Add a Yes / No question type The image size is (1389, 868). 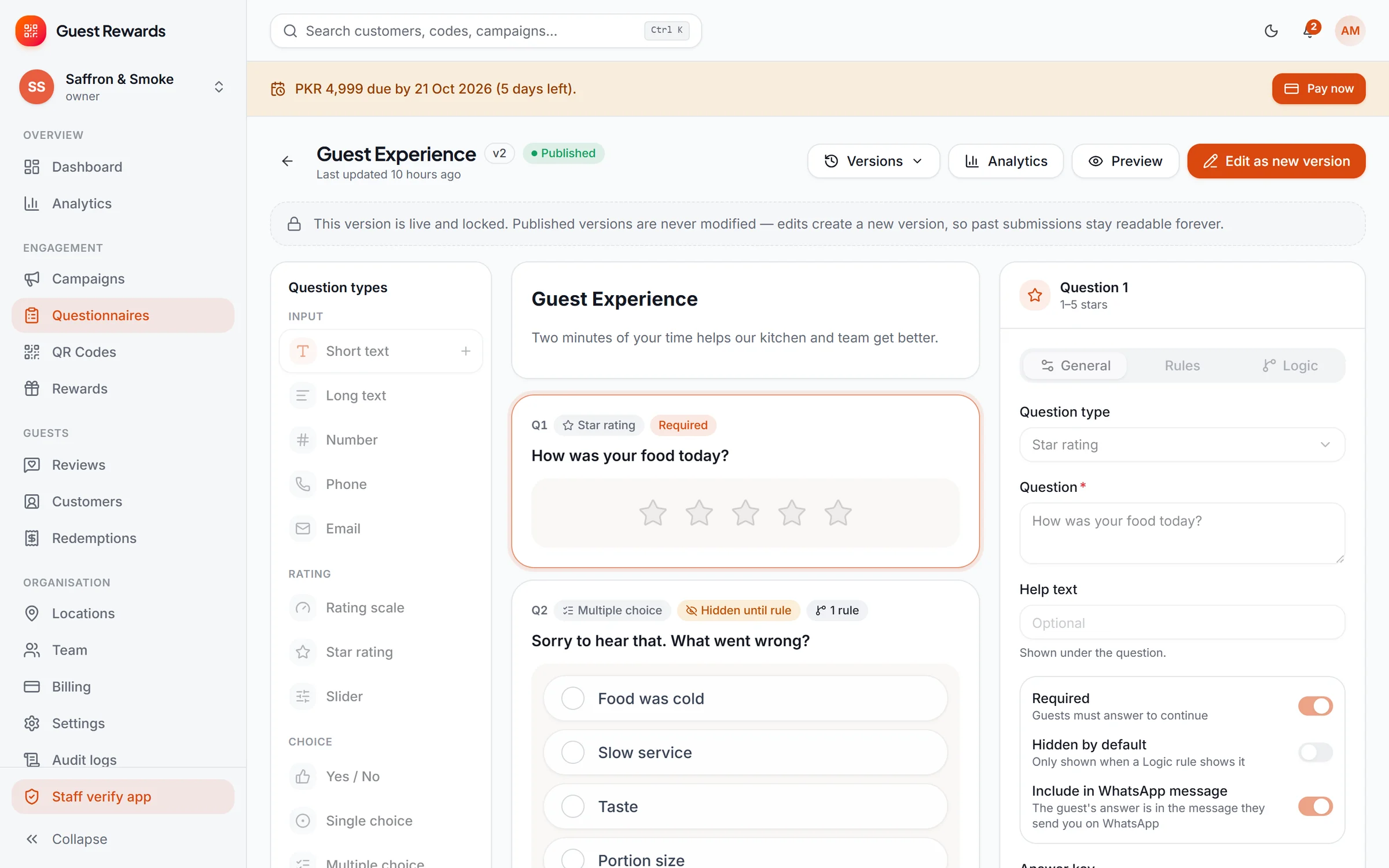(x=381, y=777)
